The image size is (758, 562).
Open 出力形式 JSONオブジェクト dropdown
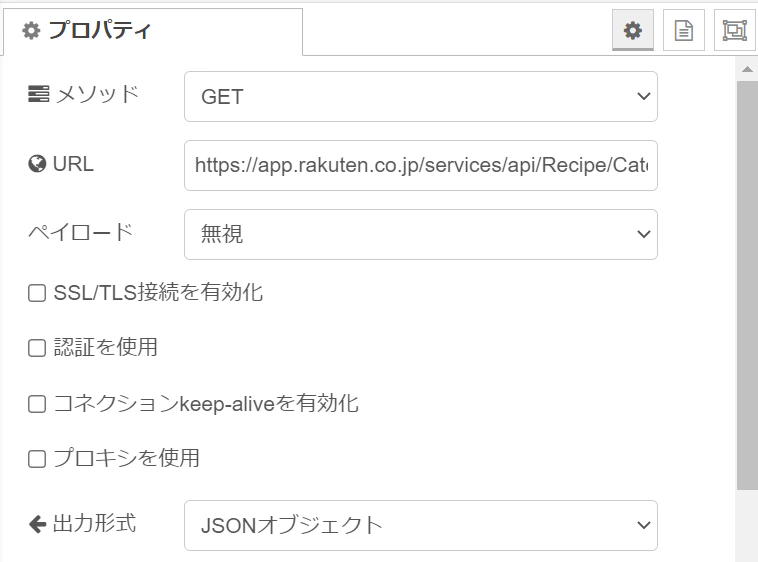click(421, 525)
